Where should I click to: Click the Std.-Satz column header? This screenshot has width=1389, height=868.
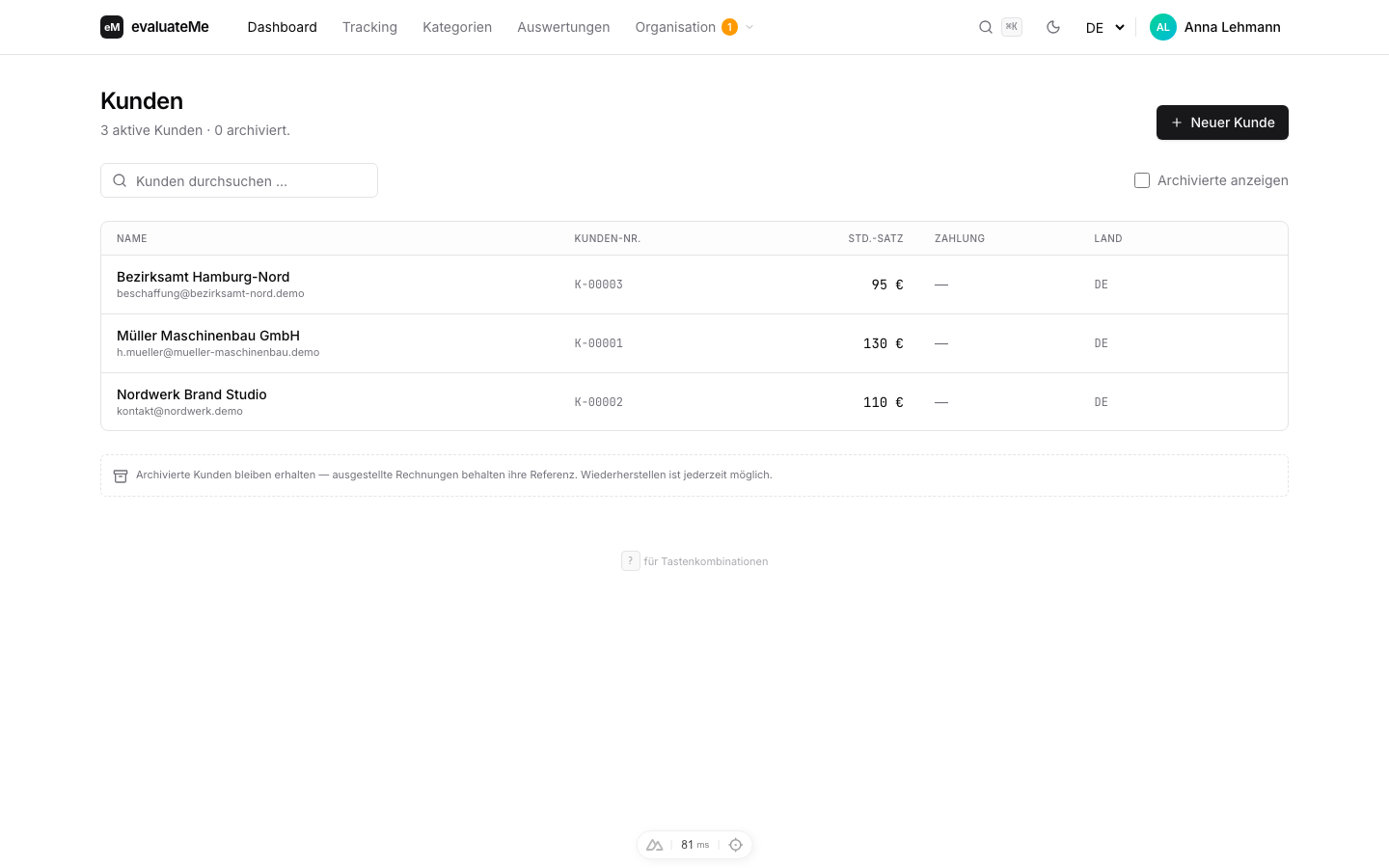click(x=876, y=238)
